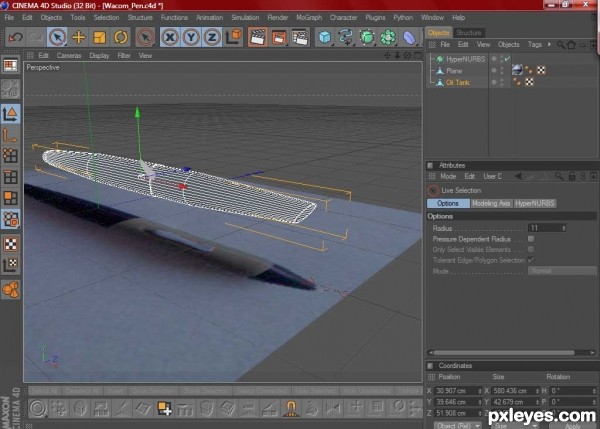The width and height of the screenshot is (600, 429).
Task: Activate the Move tool
Action: click(78, 37)
